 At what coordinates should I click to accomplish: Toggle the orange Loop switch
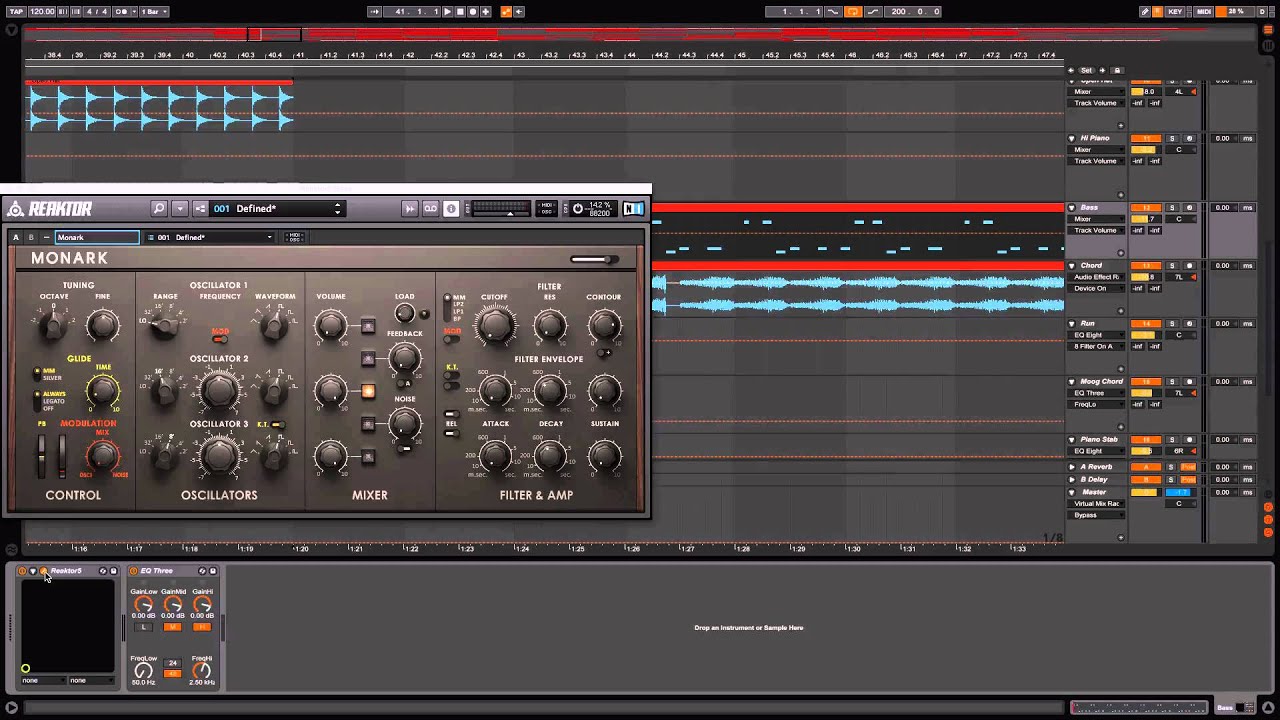[x=853, y=12]
